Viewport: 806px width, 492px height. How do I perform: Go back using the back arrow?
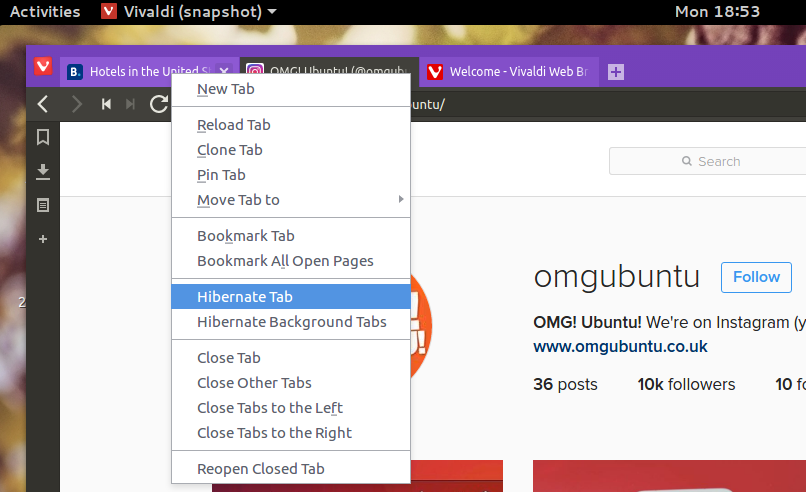coord(43,104)
